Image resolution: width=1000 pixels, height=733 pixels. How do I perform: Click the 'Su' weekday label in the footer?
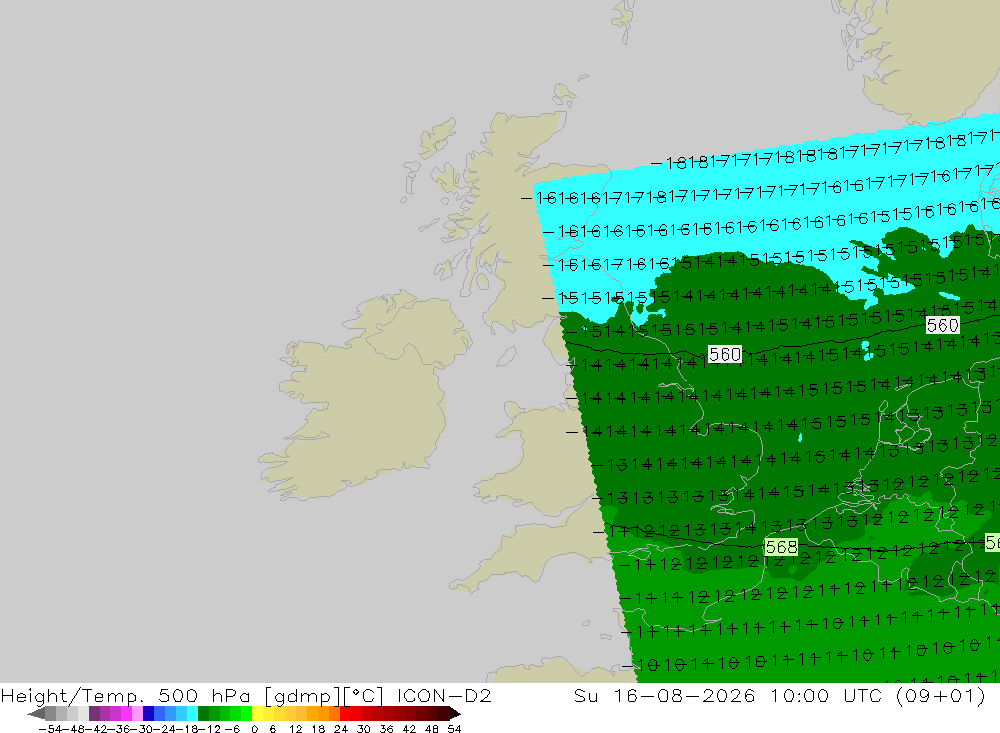point(586,695)
